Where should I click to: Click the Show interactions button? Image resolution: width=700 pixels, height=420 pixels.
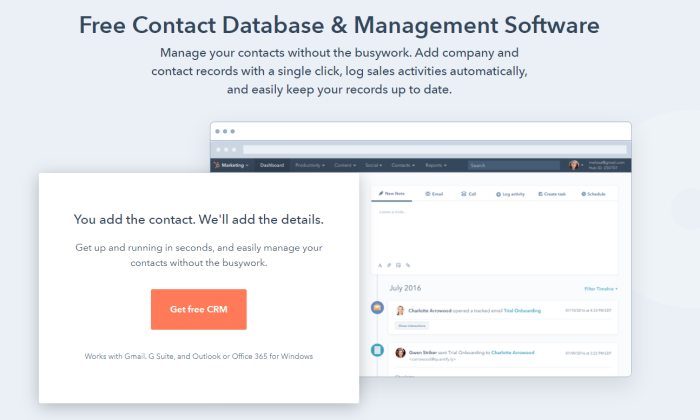(412, 326)
